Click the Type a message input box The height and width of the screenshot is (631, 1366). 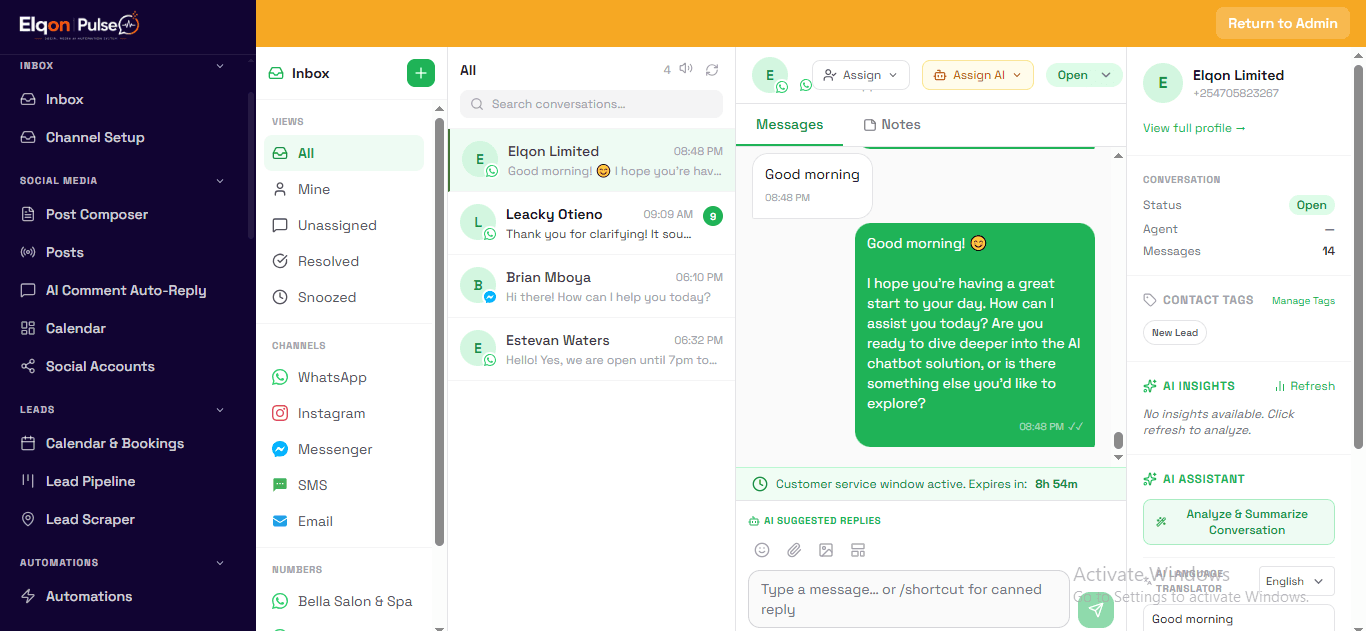coord(909,599)
